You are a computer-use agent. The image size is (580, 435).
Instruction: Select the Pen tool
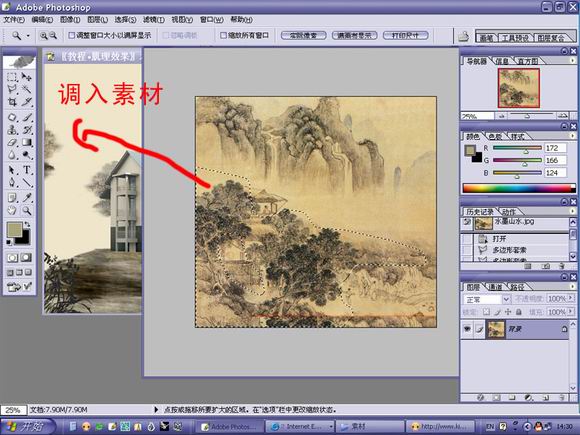[12, 183]
